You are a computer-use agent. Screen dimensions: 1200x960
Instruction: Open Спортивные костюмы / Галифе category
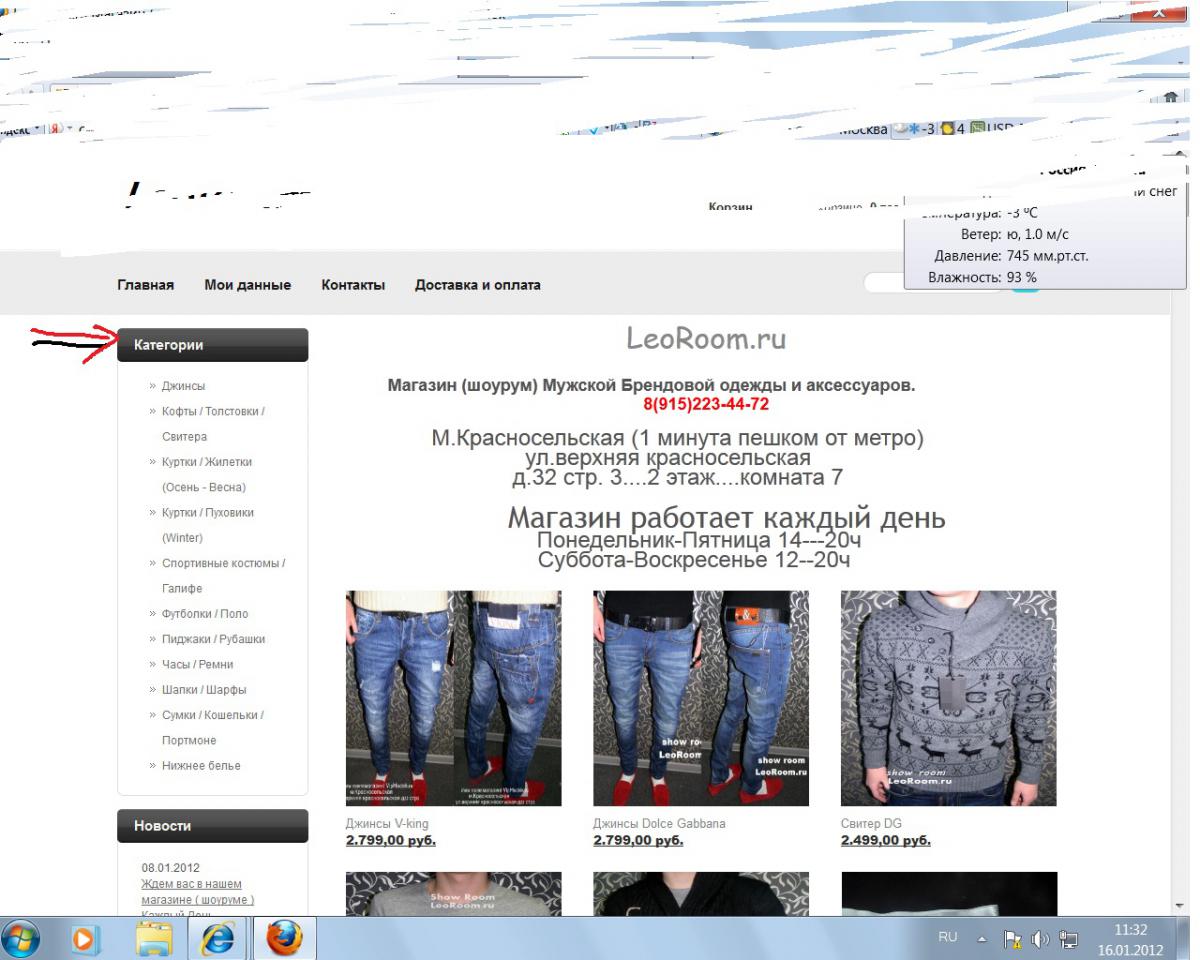(x=224, y=576)
